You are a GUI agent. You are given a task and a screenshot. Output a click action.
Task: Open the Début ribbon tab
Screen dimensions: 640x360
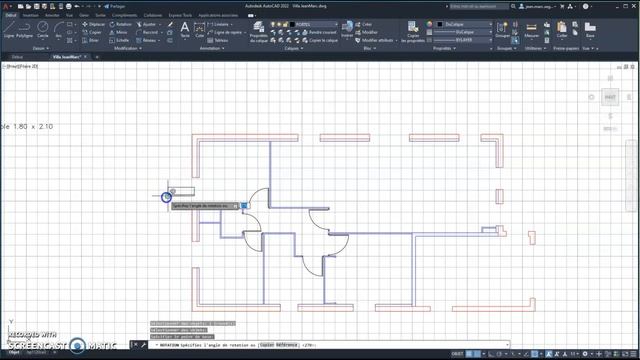(11, 16)
